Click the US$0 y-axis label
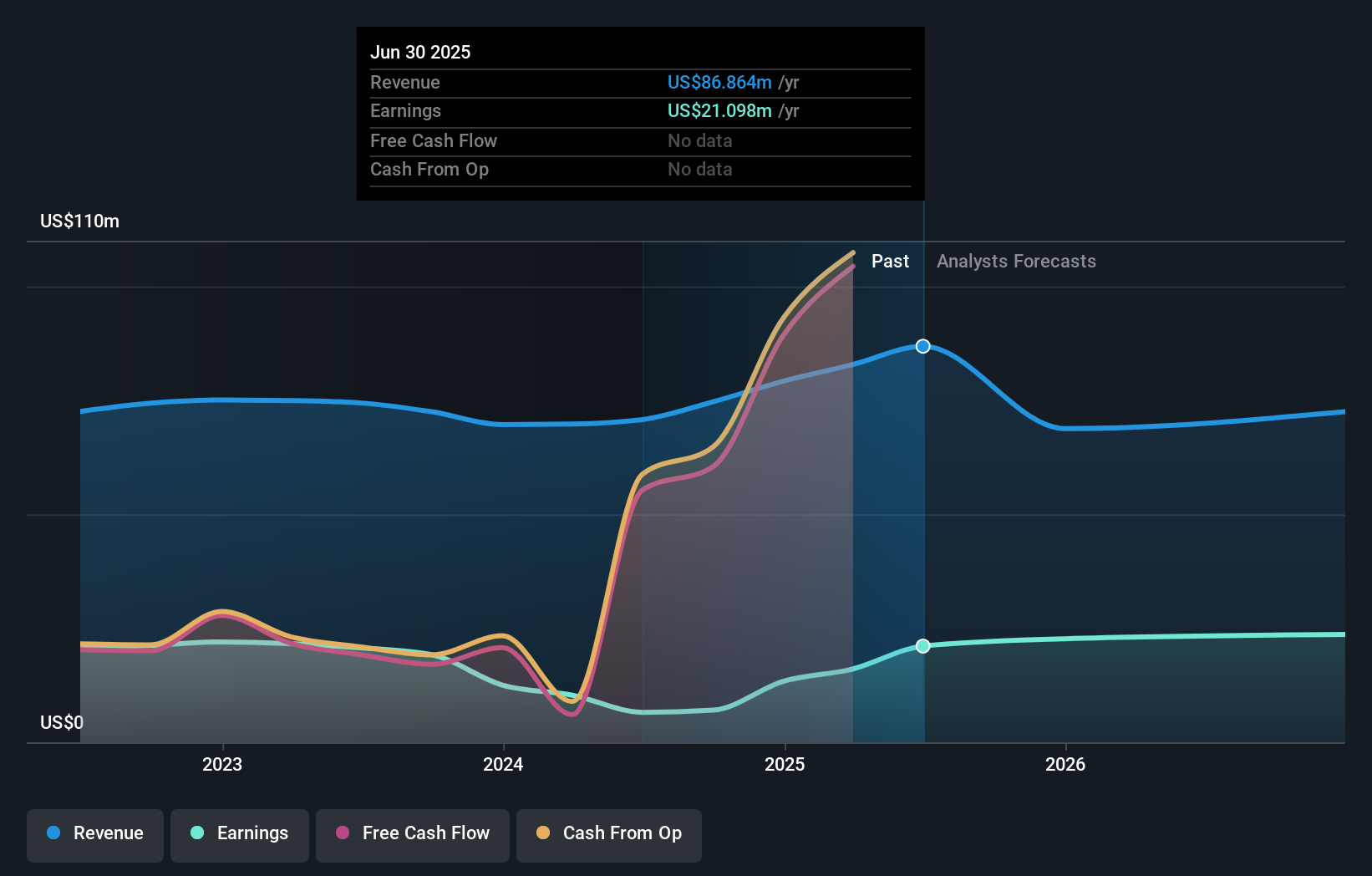 point(62,722)
